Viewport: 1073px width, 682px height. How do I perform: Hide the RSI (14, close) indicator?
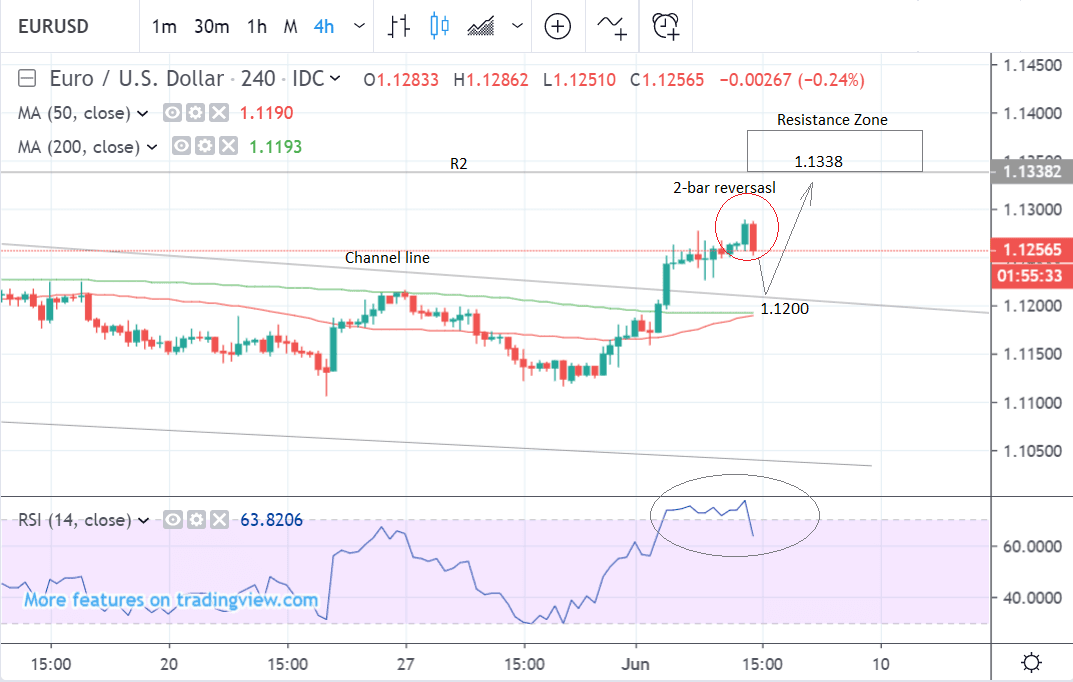click(x=174, y=520)
